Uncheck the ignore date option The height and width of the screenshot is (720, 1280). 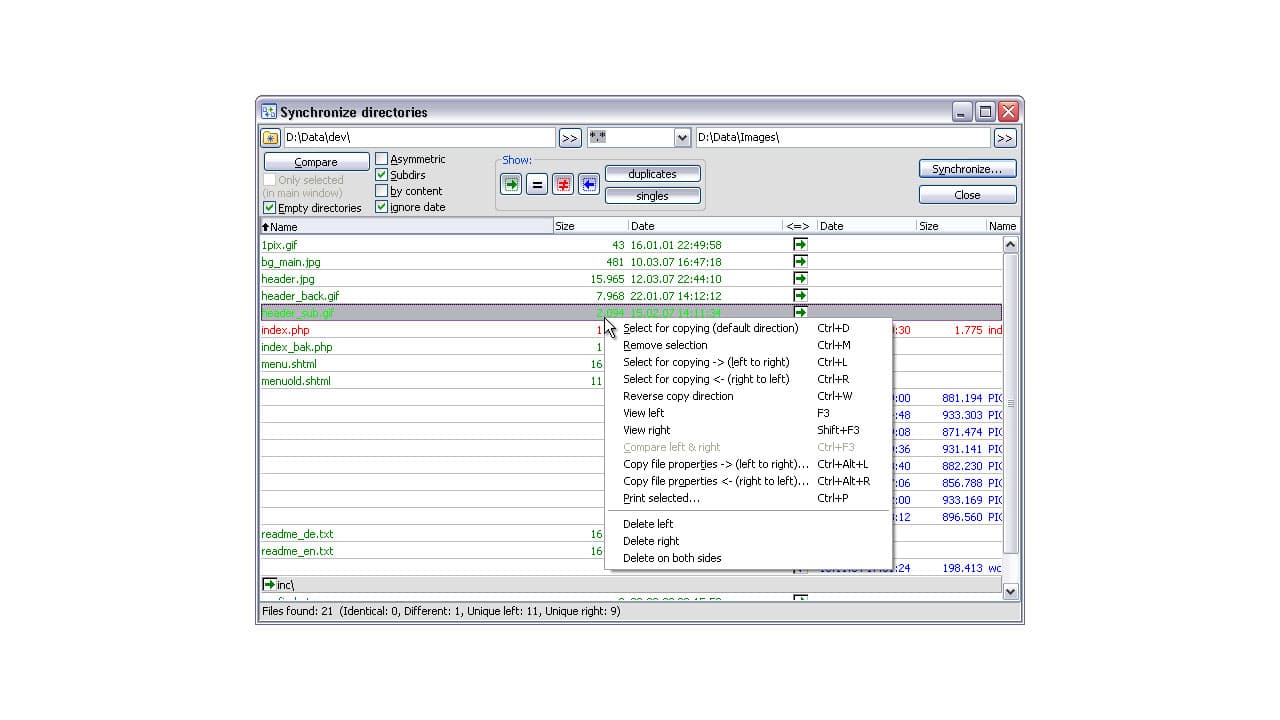click(x=382, y=206)
